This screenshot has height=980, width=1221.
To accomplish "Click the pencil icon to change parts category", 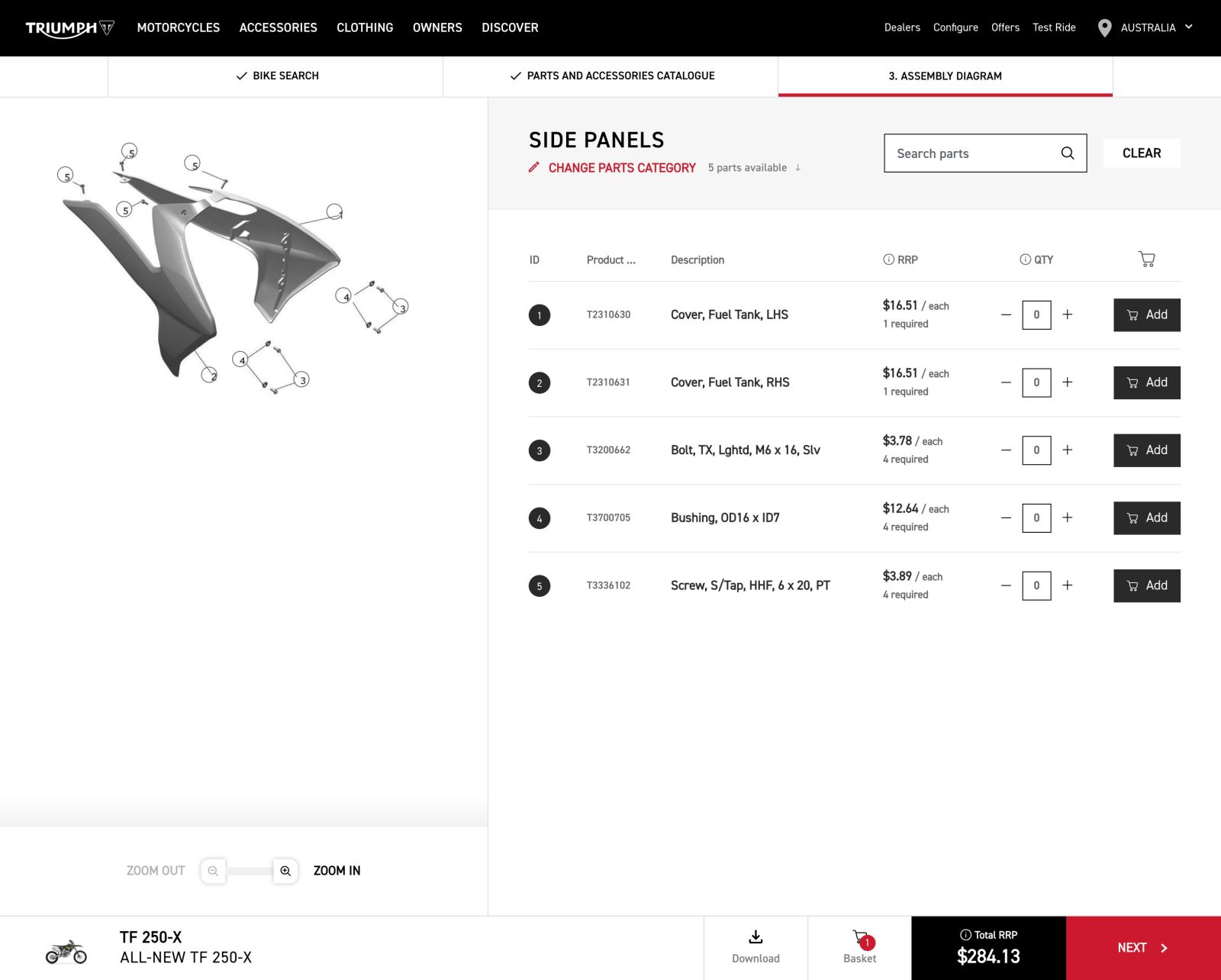I will click(534, 167).
